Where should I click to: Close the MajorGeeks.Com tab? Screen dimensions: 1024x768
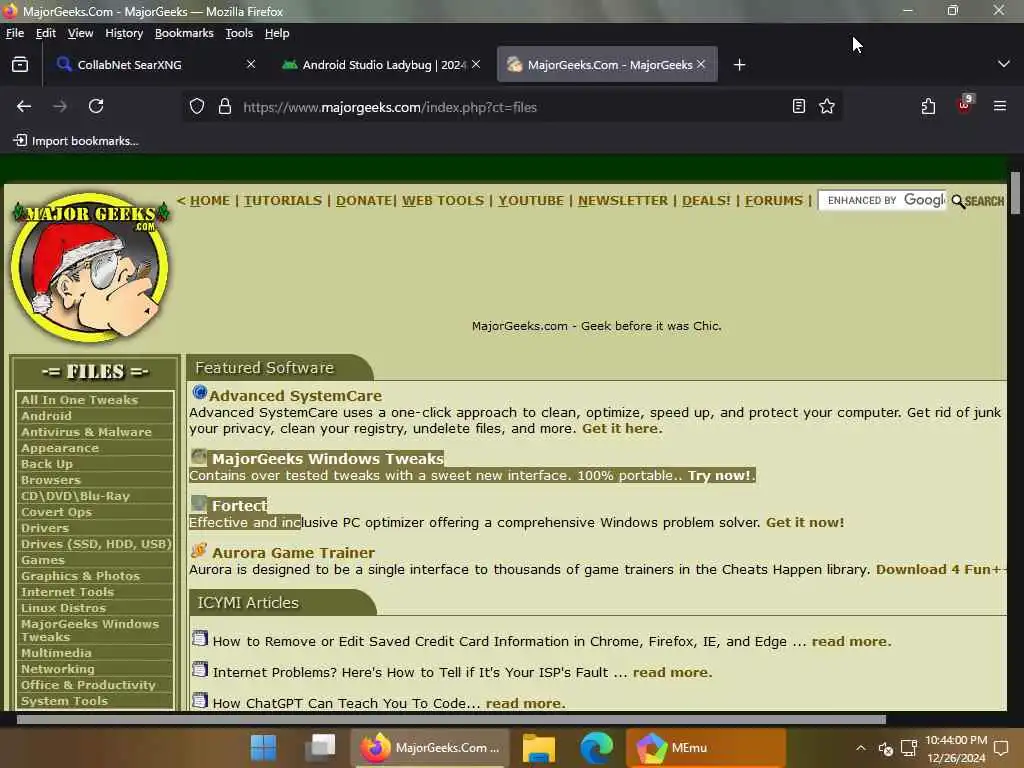701,64
